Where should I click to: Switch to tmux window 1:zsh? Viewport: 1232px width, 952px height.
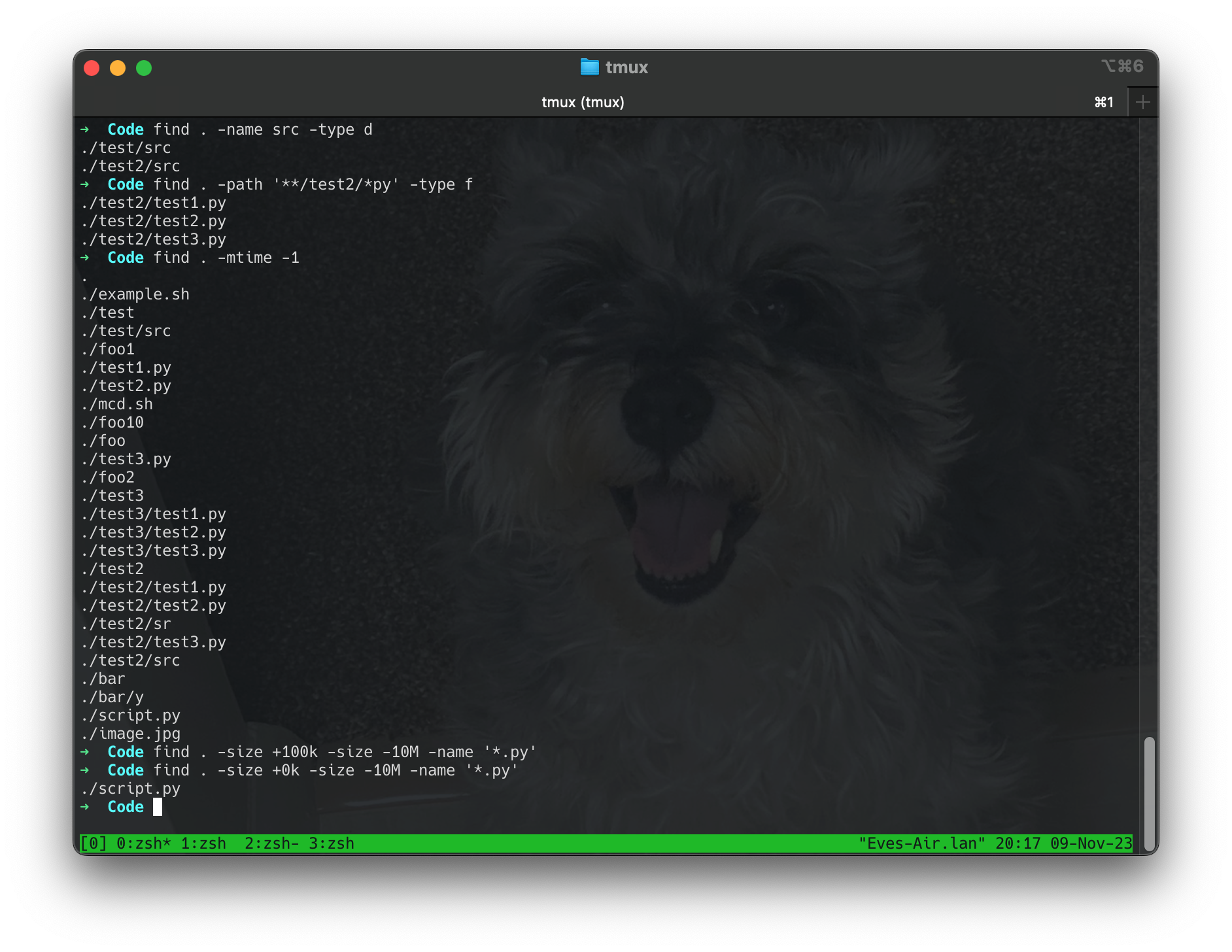203,843
